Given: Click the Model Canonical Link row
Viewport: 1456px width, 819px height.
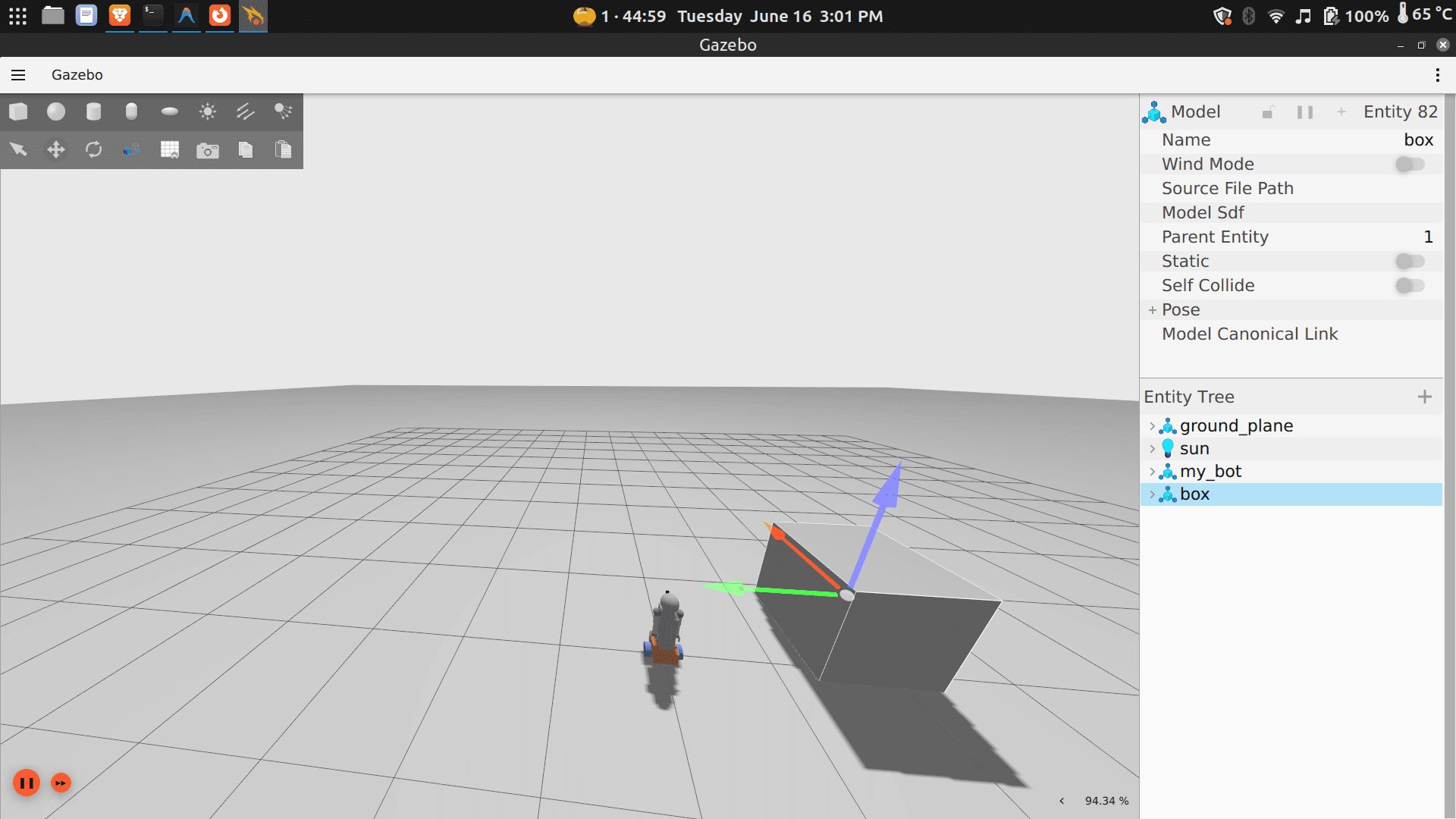Looking at the screenshot, I should 1291,334.
